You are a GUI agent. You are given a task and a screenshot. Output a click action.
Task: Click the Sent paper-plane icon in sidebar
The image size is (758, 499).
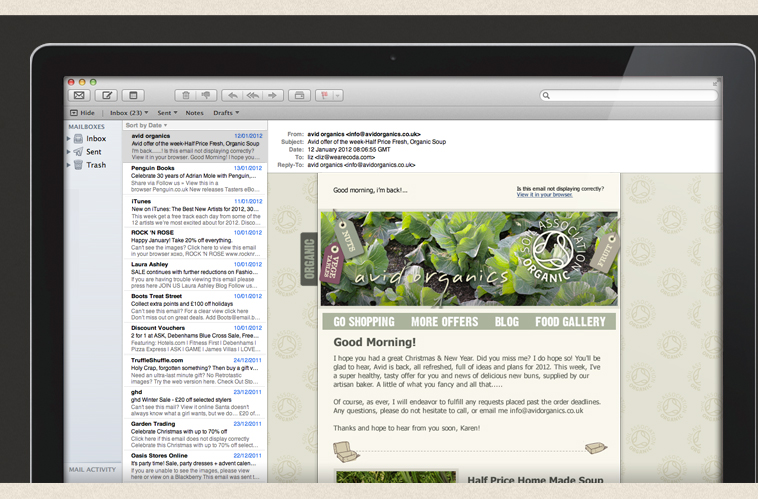78,152
